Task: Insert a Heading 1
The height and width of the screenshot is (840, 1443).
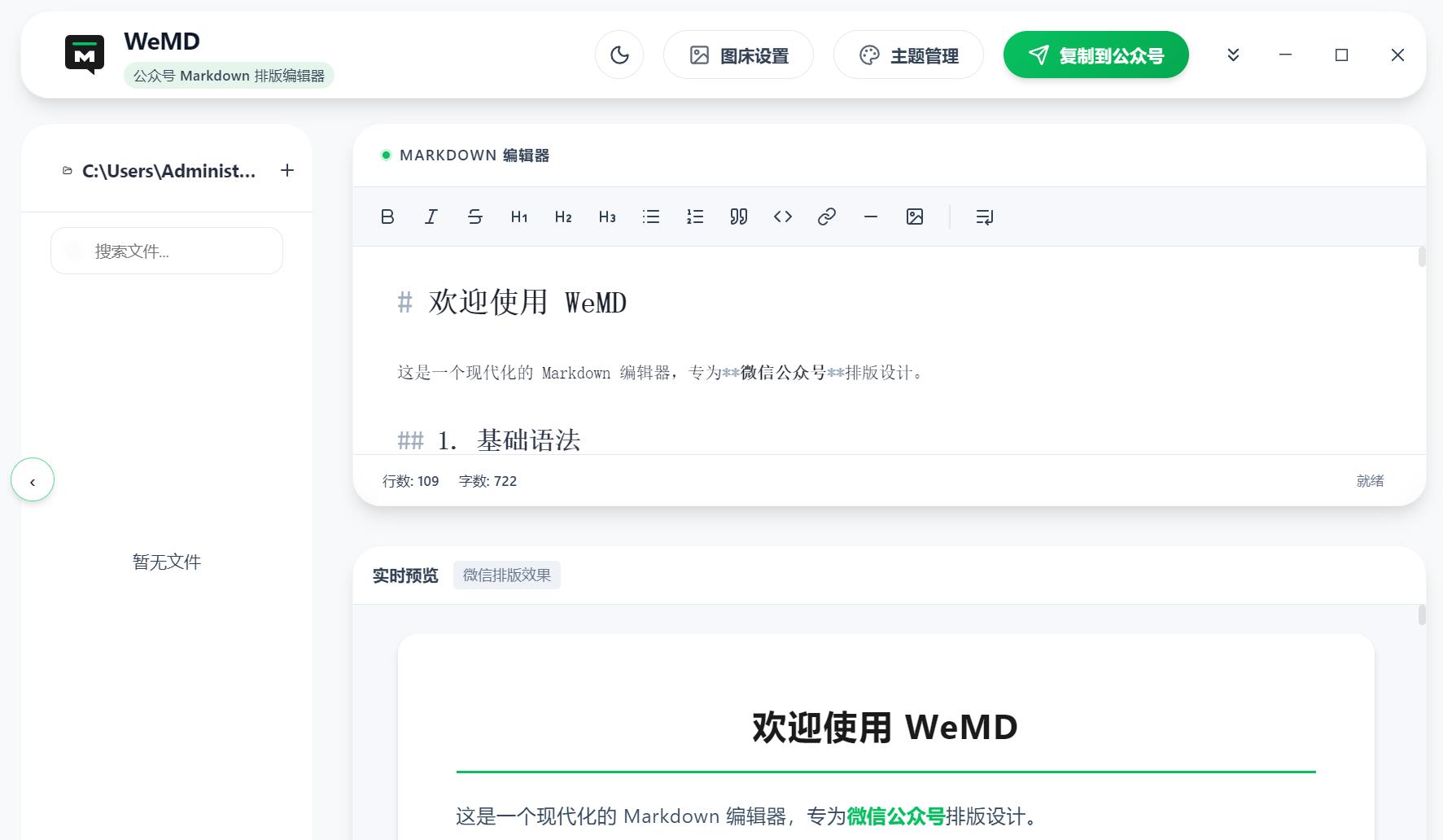Action: (519, 217)
